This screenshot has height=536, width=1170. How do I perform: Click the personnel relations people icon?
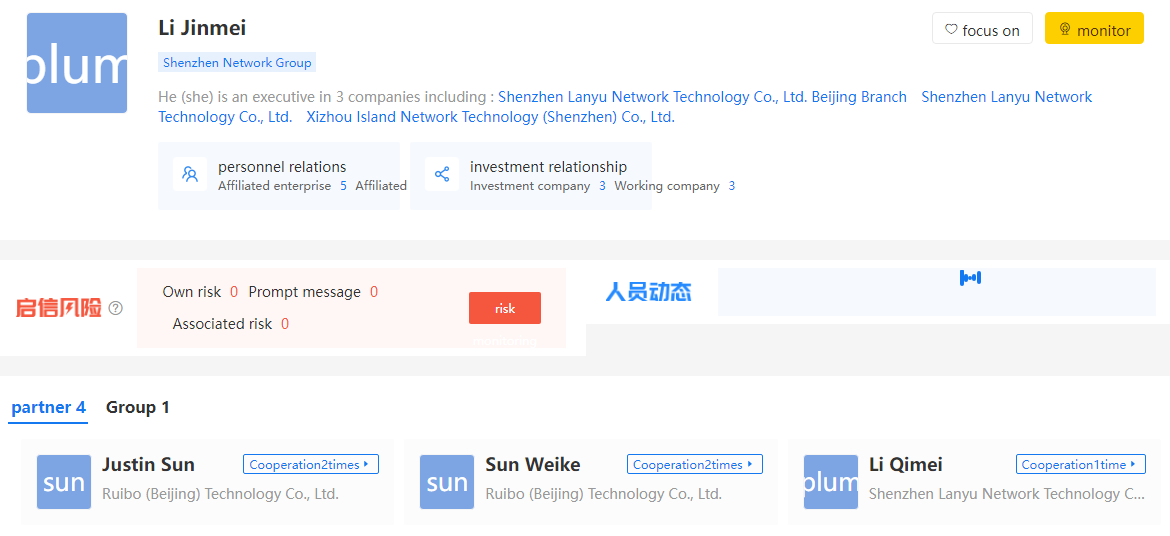(190, 175)
